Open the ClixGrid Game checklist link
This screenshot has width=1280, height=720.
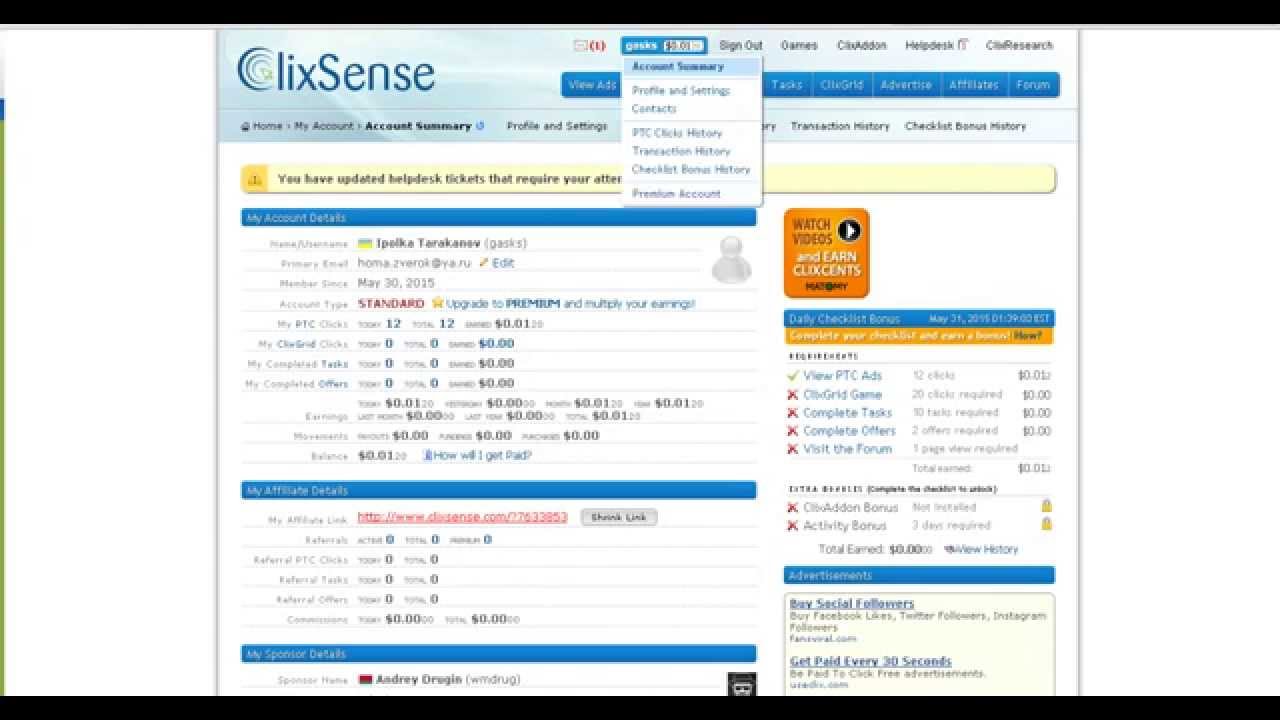843,394
